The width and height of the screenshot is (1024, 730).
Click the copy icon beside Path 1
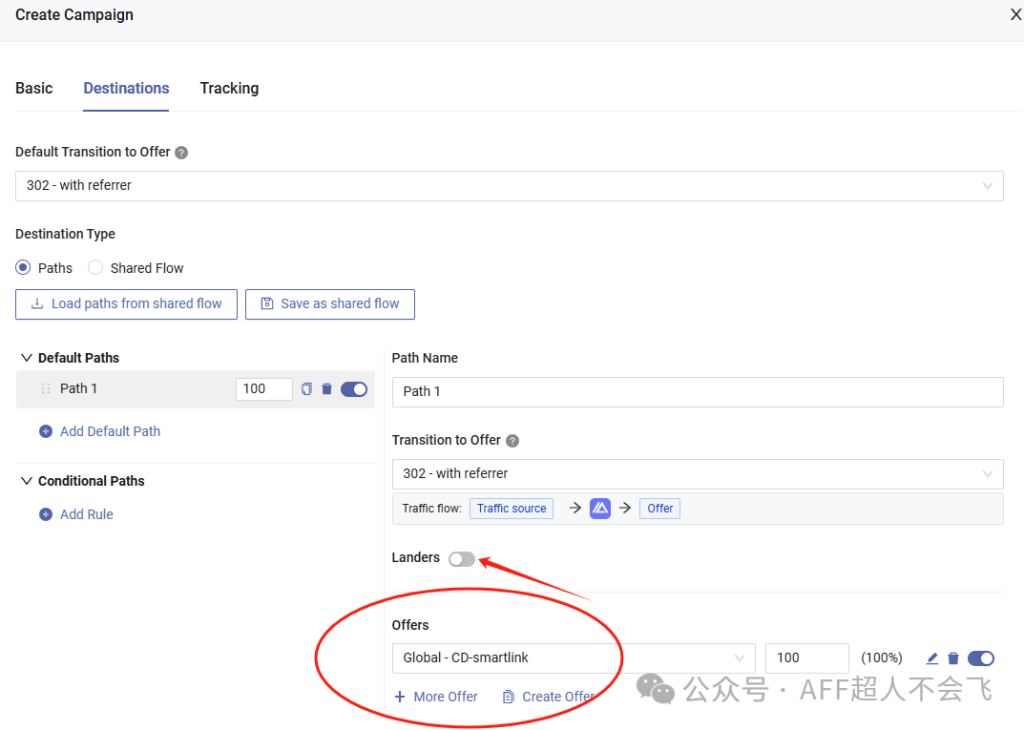click(307, 389)
